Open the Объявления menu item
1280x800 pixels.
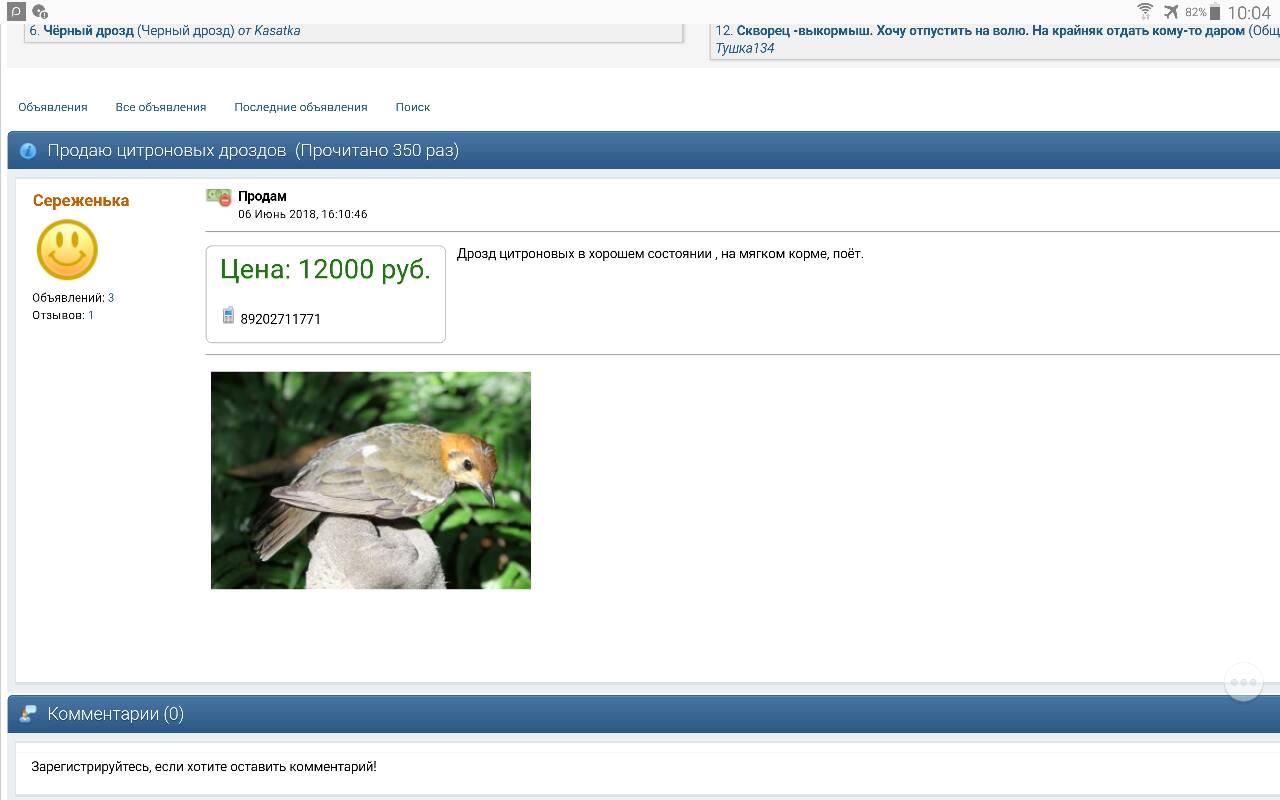pyautogui.click(x=53, y=107)
